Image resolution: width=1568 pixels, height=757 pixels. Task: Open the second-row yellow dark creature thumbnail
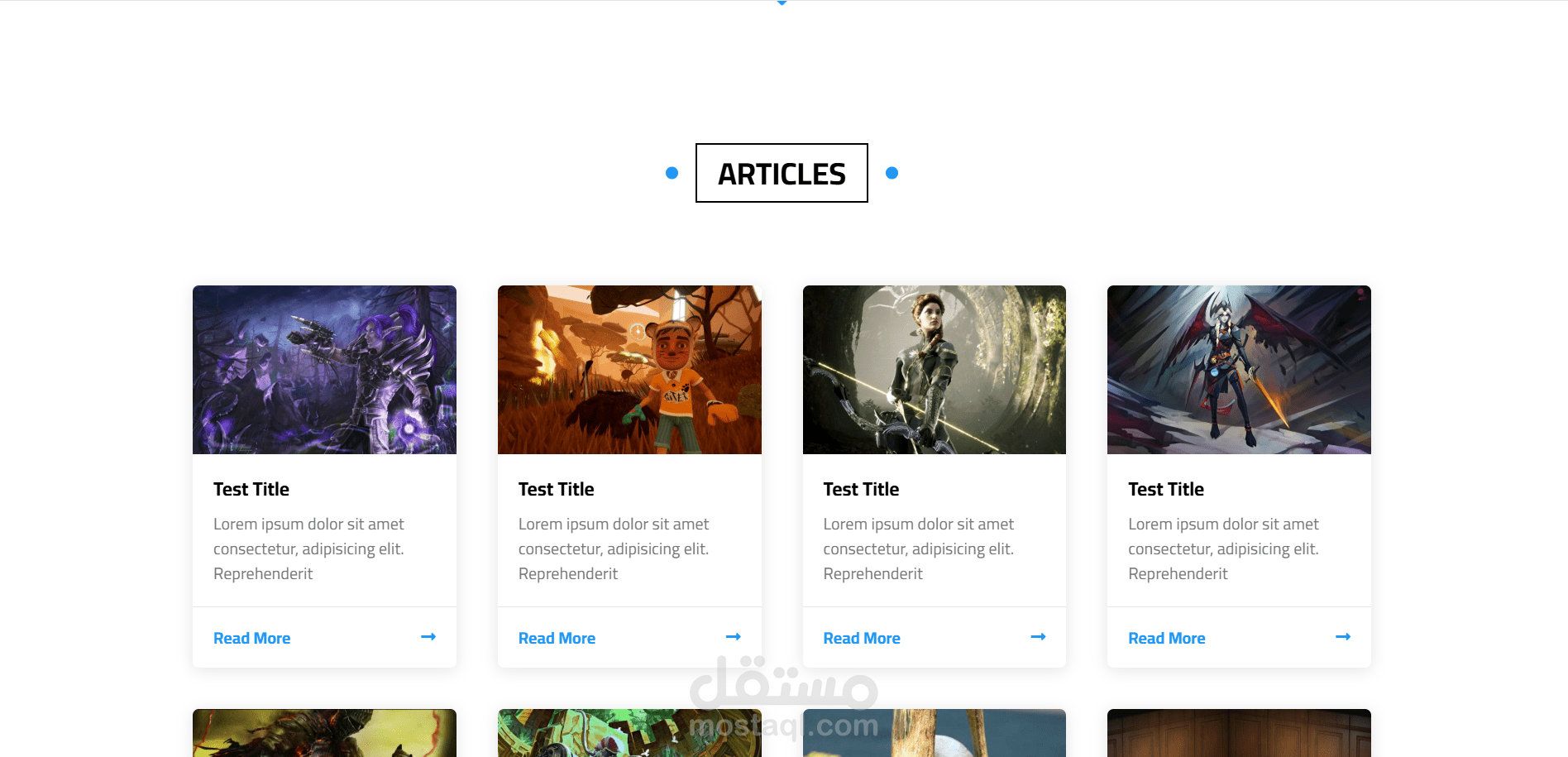click(x=324, y=733)
